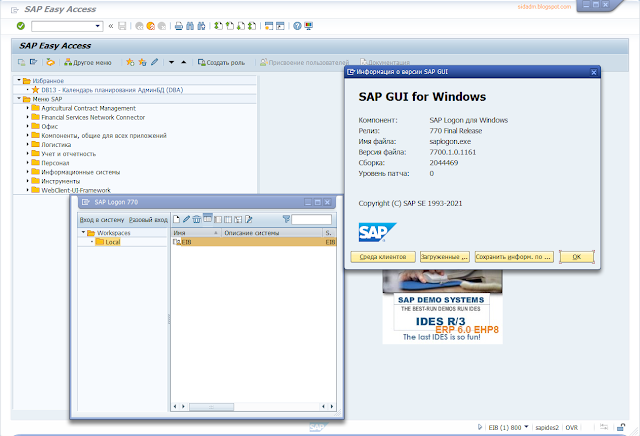Open the Help question mark icon

tap(297, 26)
